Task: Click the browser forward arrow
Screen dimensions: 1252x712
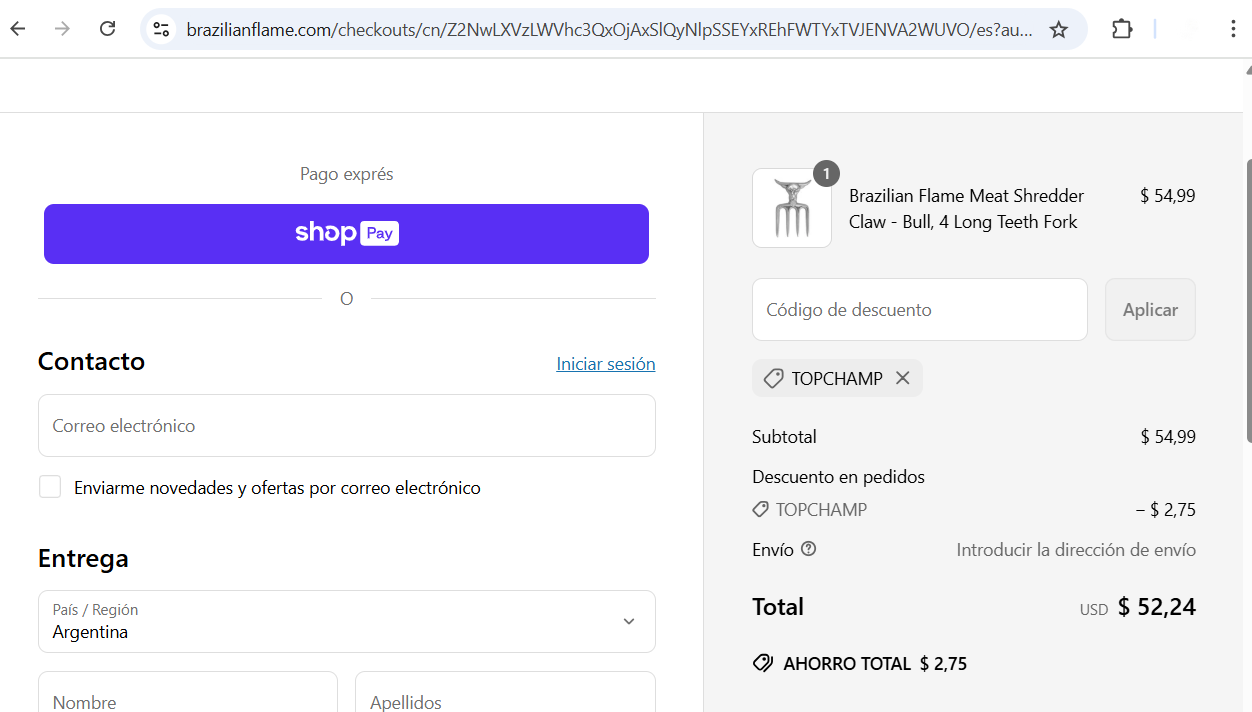Action: click(62, 29)
